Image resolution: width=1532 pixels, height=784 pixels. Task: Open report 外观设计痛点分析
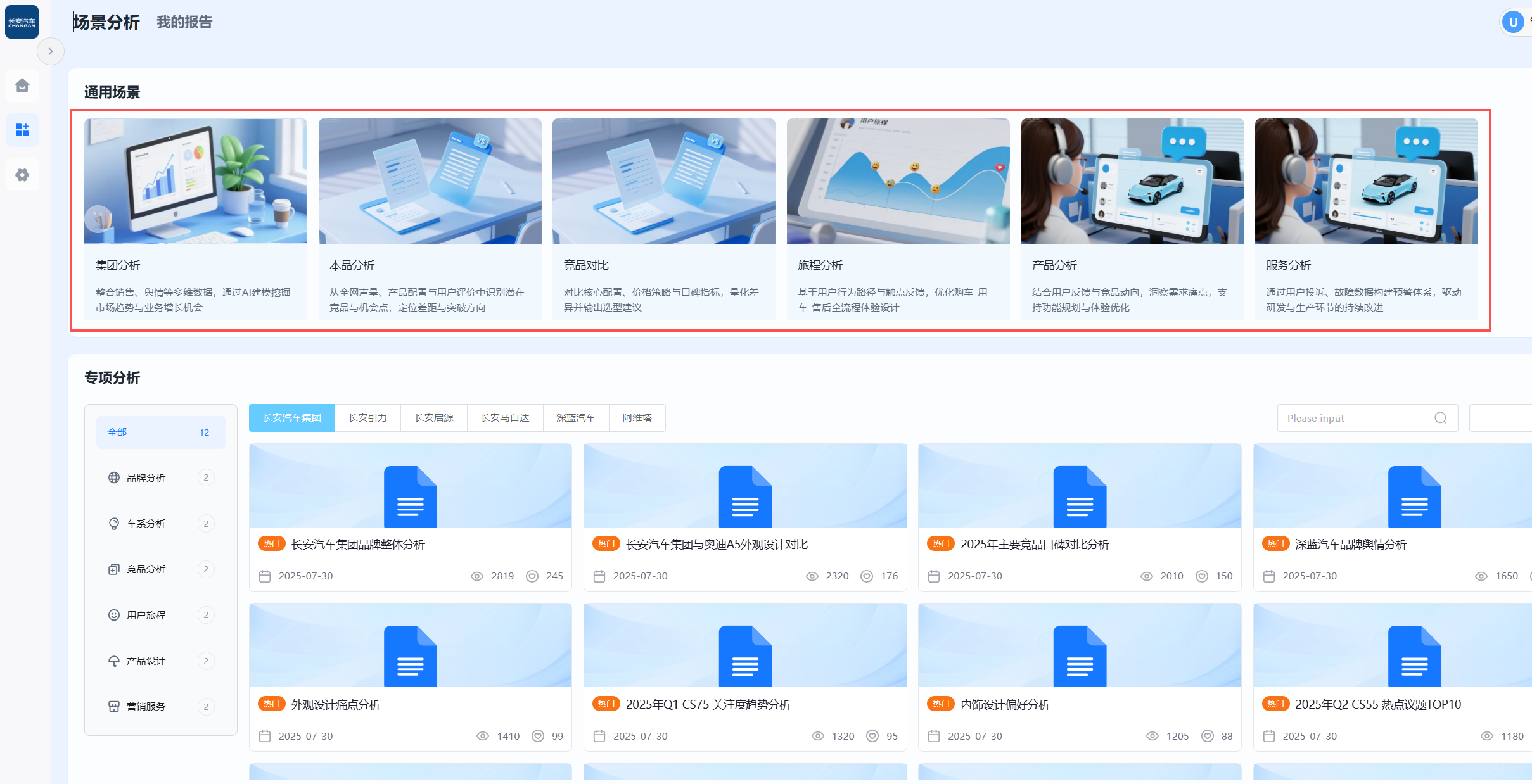pos(336,705)
